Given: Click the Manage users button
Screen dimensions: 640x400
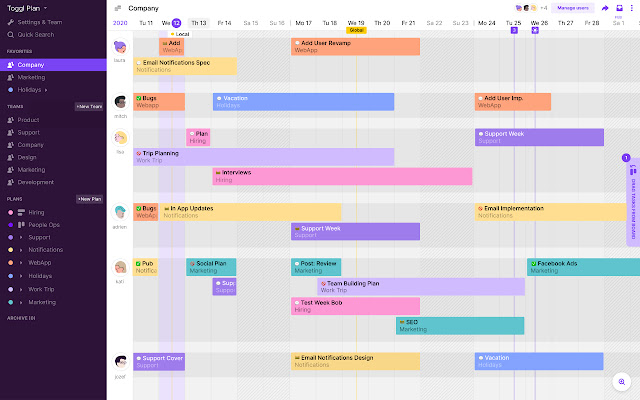Looking at the screenshot, I should tap(573, 8).
